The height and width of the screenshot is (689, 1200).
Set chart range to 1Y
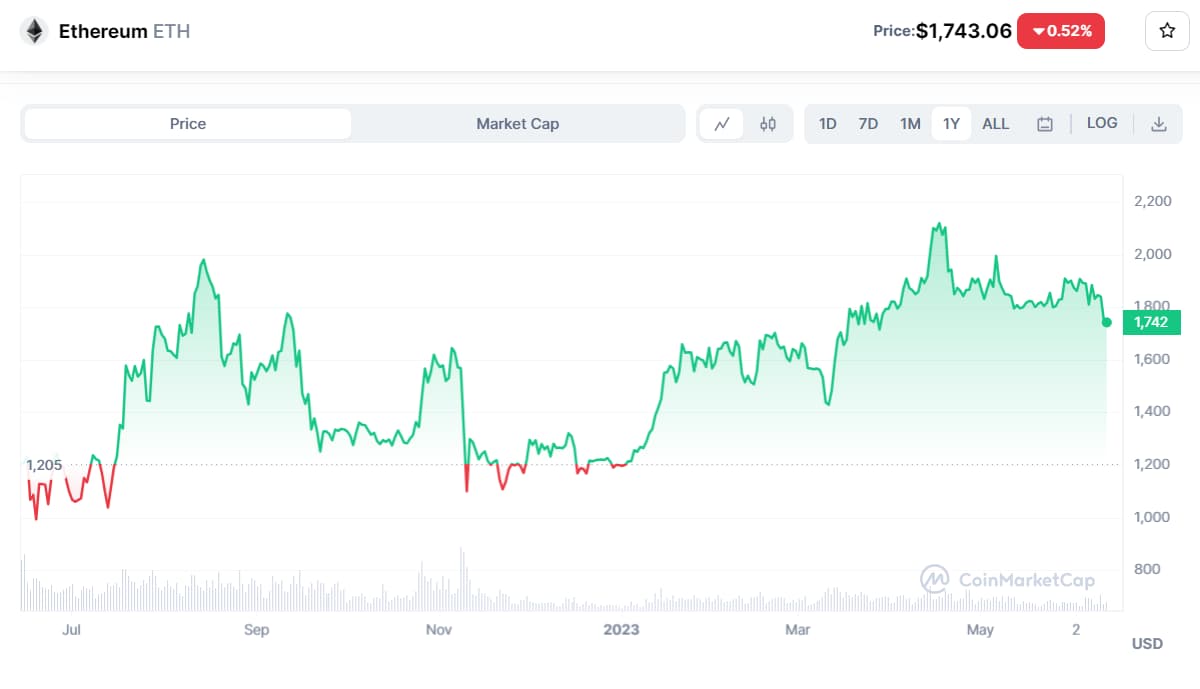951,124
